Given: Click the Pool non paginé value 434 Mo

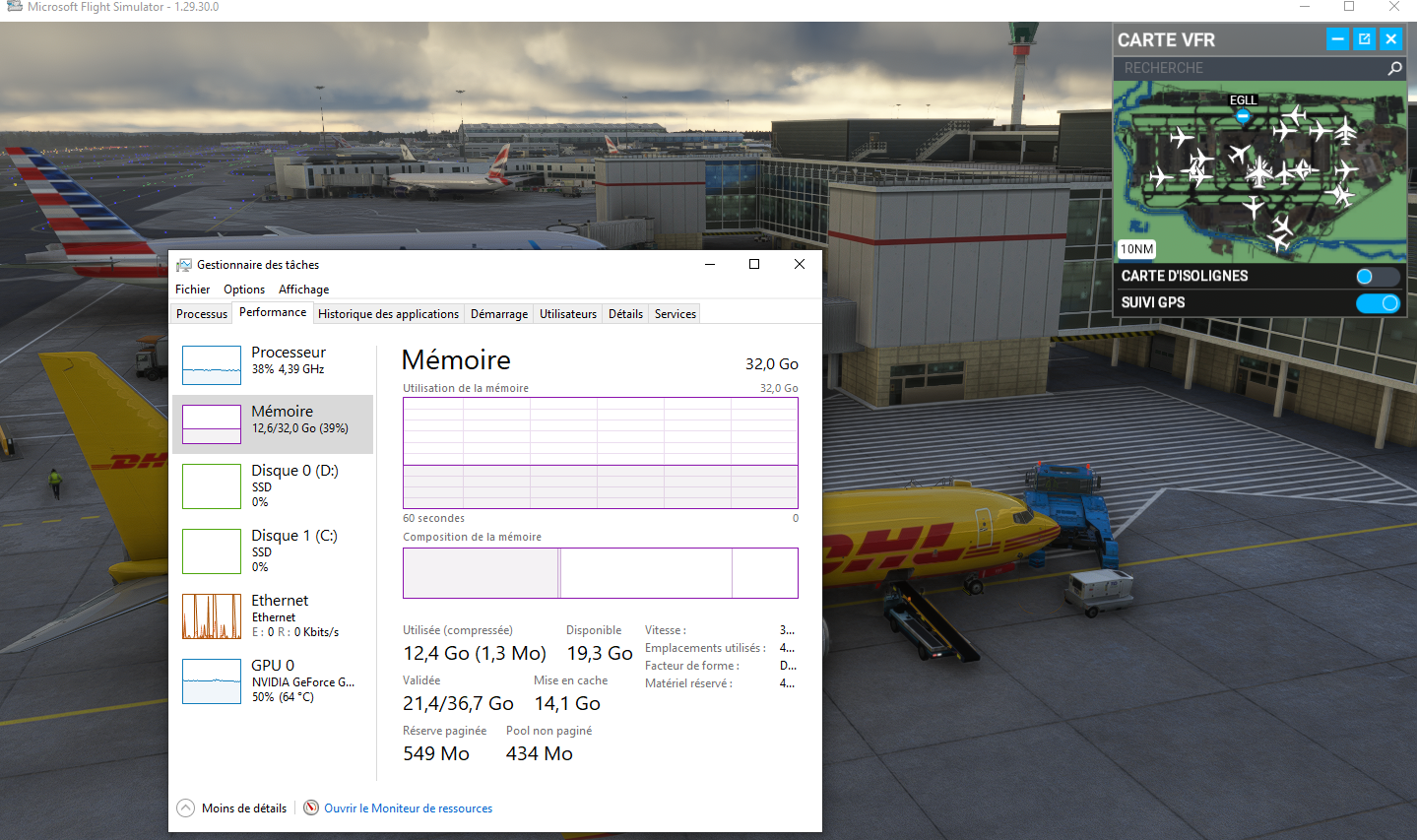Looking at the screenshot, I should click(x=540, y=753).
